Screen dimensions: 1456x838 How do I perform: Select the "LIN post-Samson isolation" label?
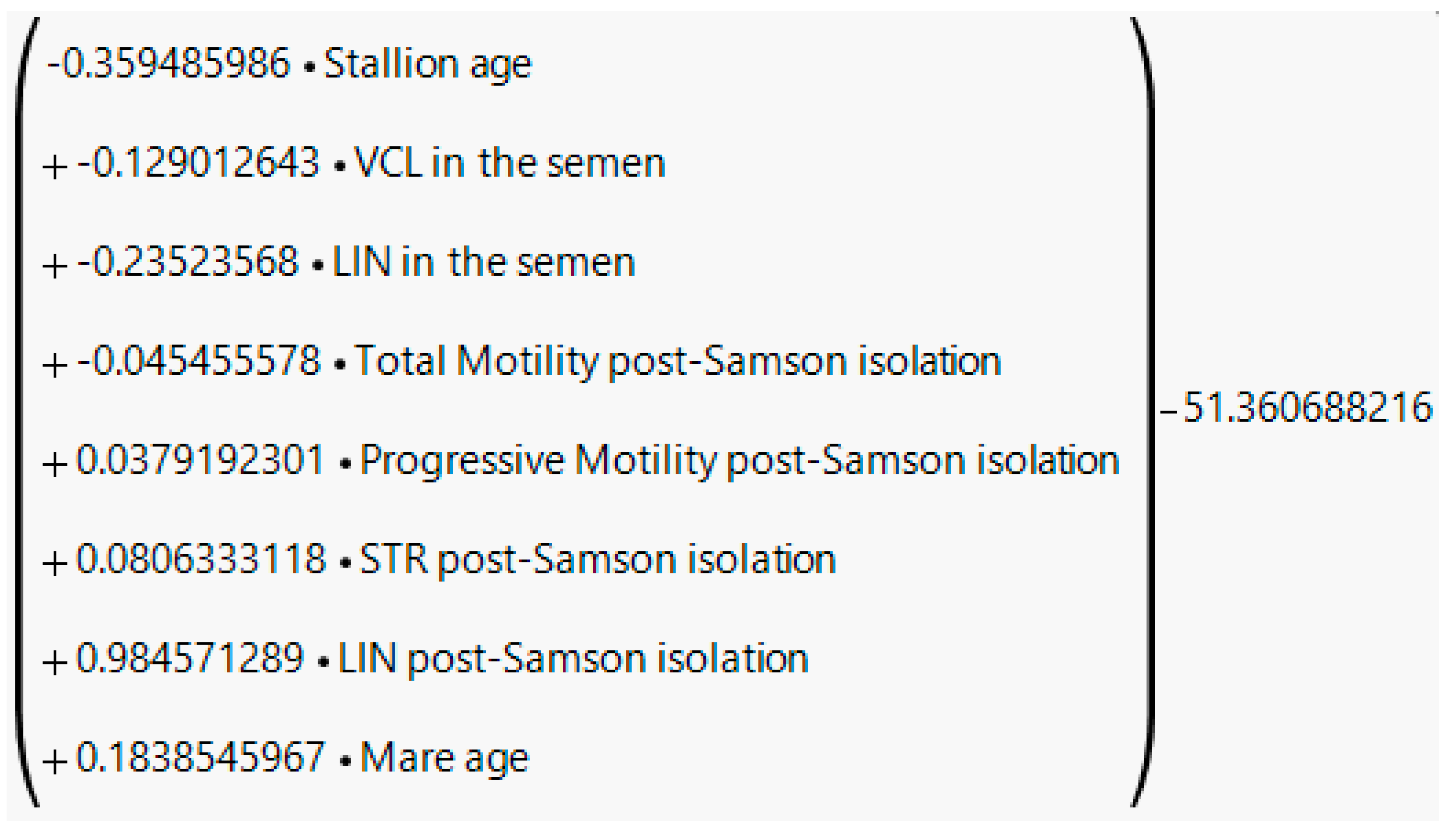[573, 659]
